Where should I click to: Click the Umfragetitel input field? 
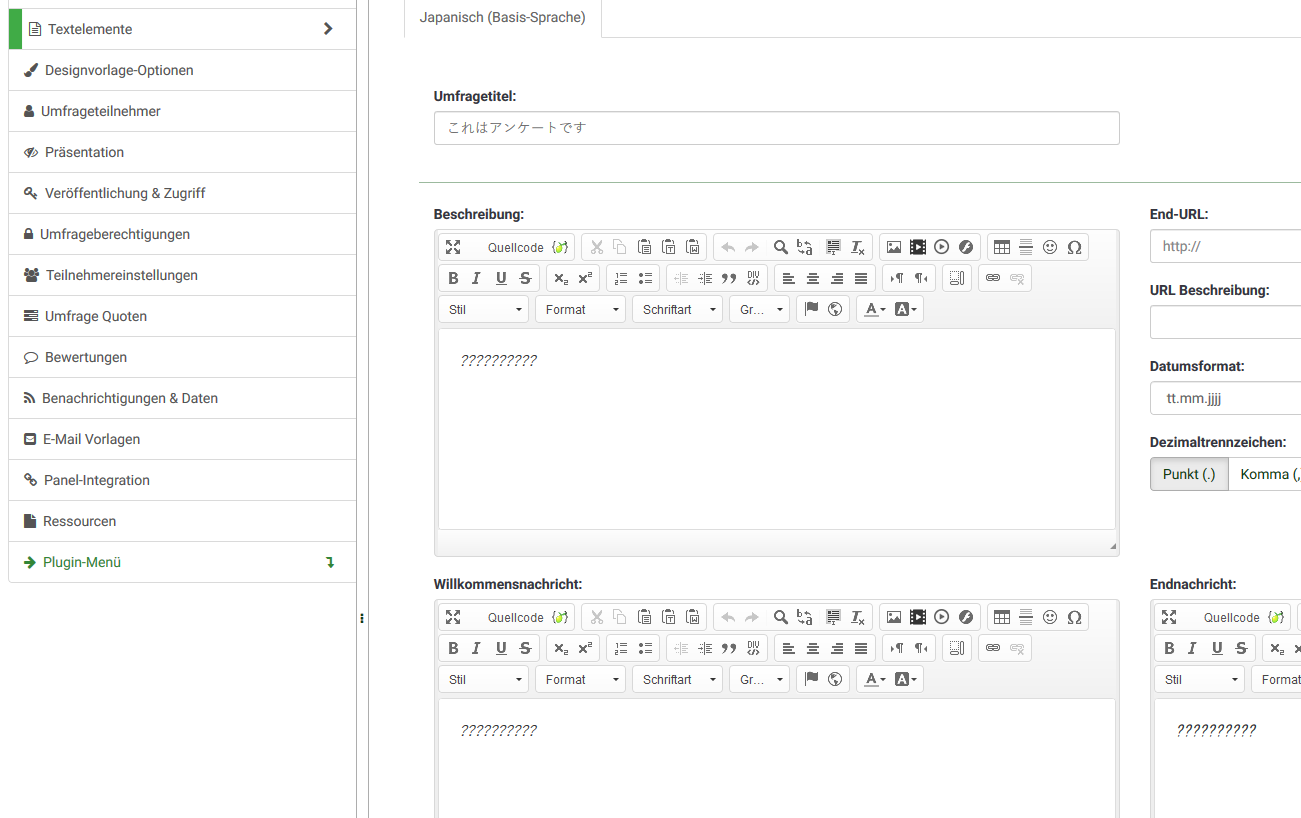tap(777, 128)
